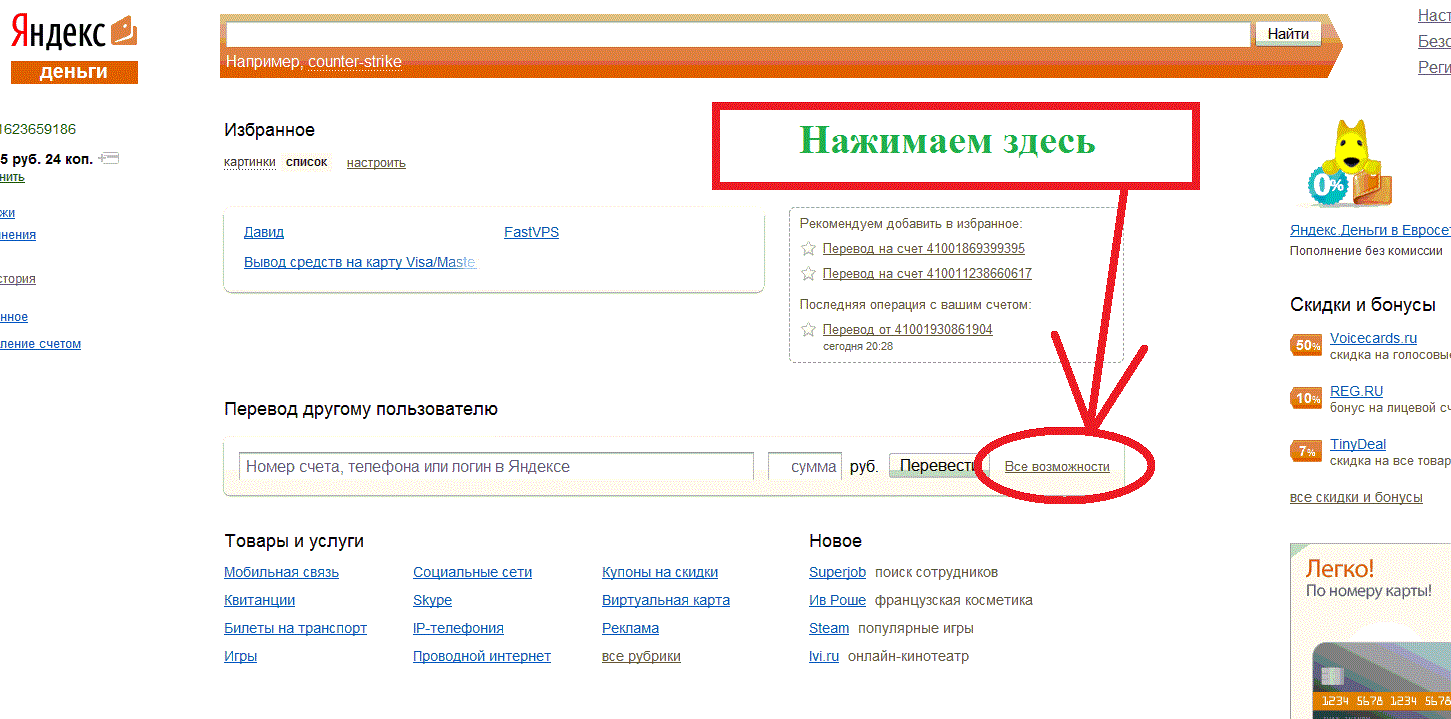The width and height of the screenshot is (1451, 719).
Task: Open the Квитанции category
Action: [x=259, y=600]
